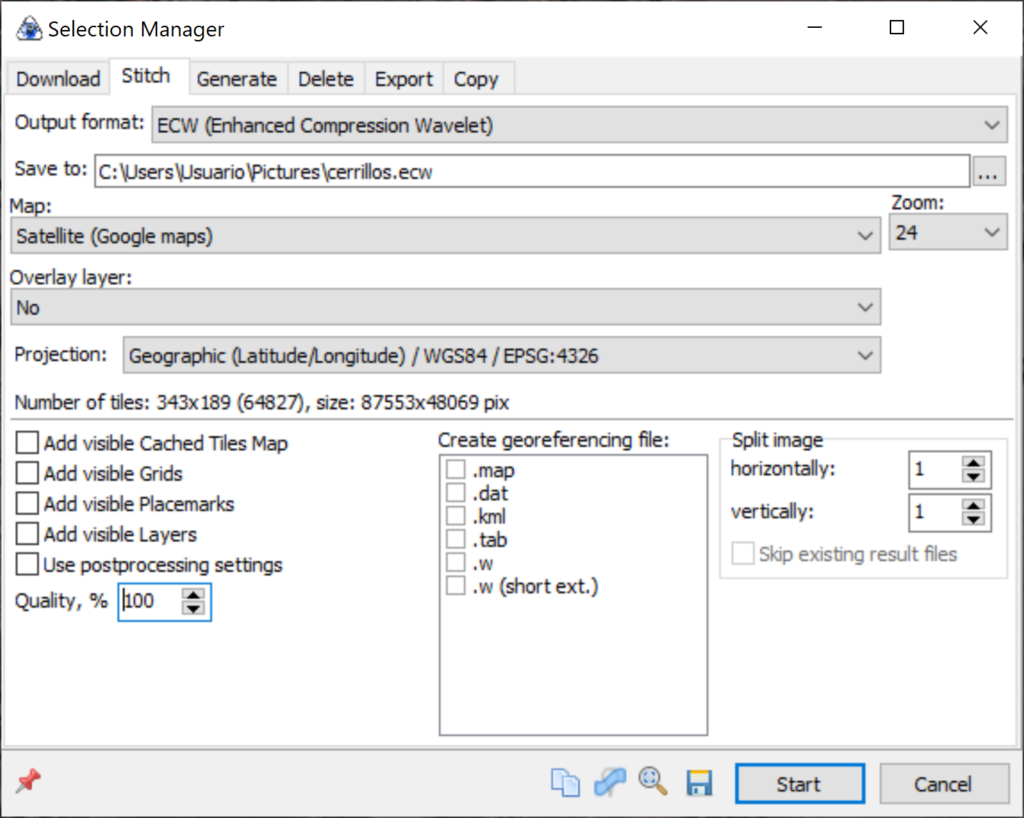This screenshot has height=818, width=1024.
Task: Check Add visible Placemarks
Action: 27,503
